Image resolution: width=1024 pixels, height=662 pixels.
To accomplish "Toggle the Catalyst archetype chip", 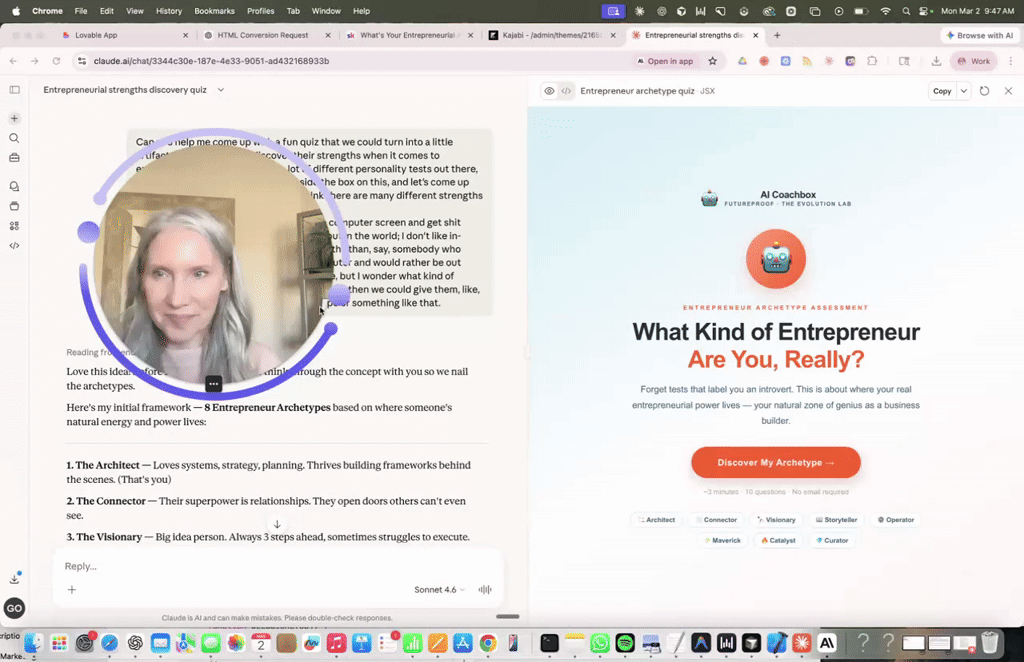I will point(779,539).
